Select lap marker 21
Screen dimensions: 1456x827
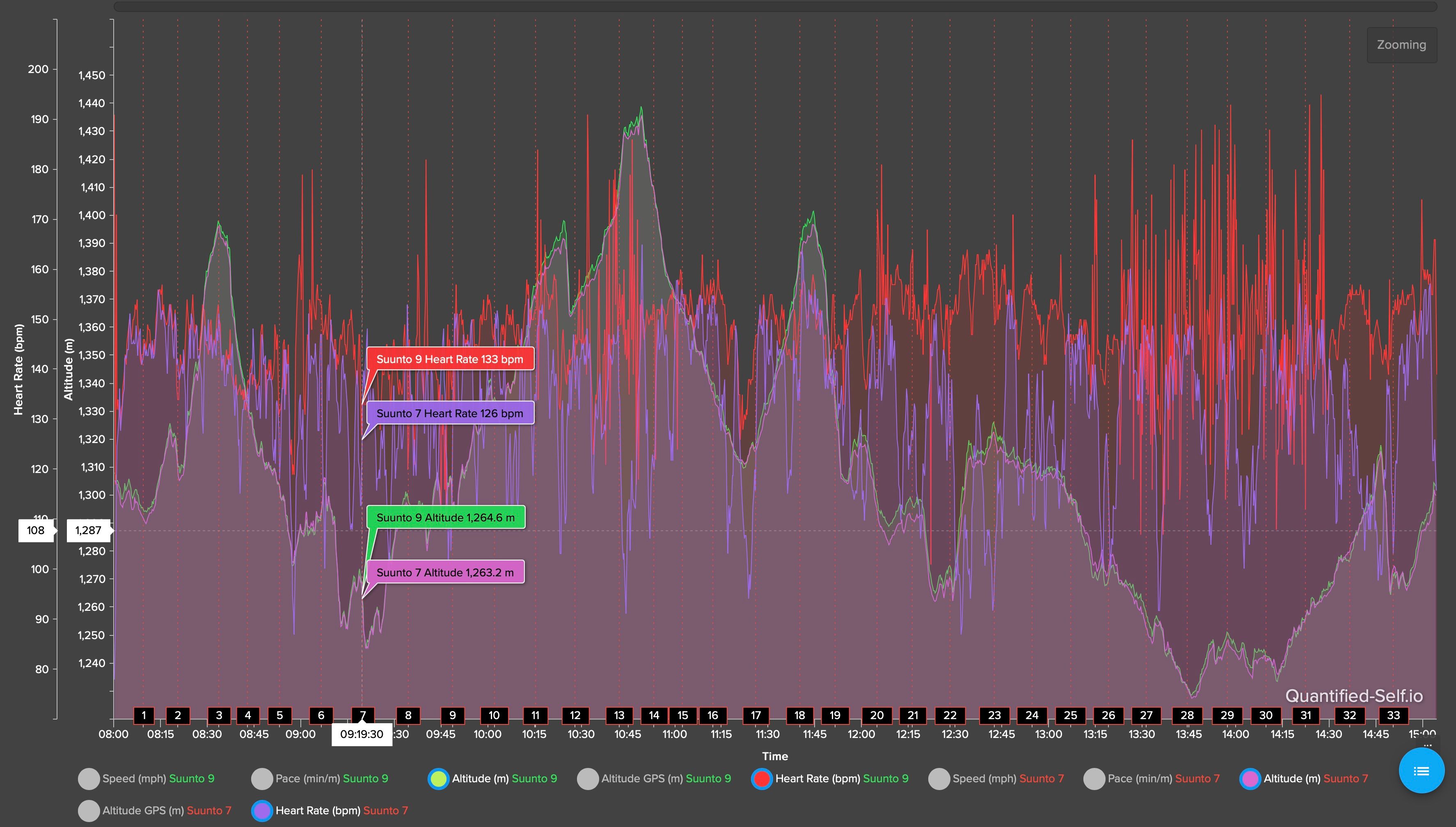913,716
